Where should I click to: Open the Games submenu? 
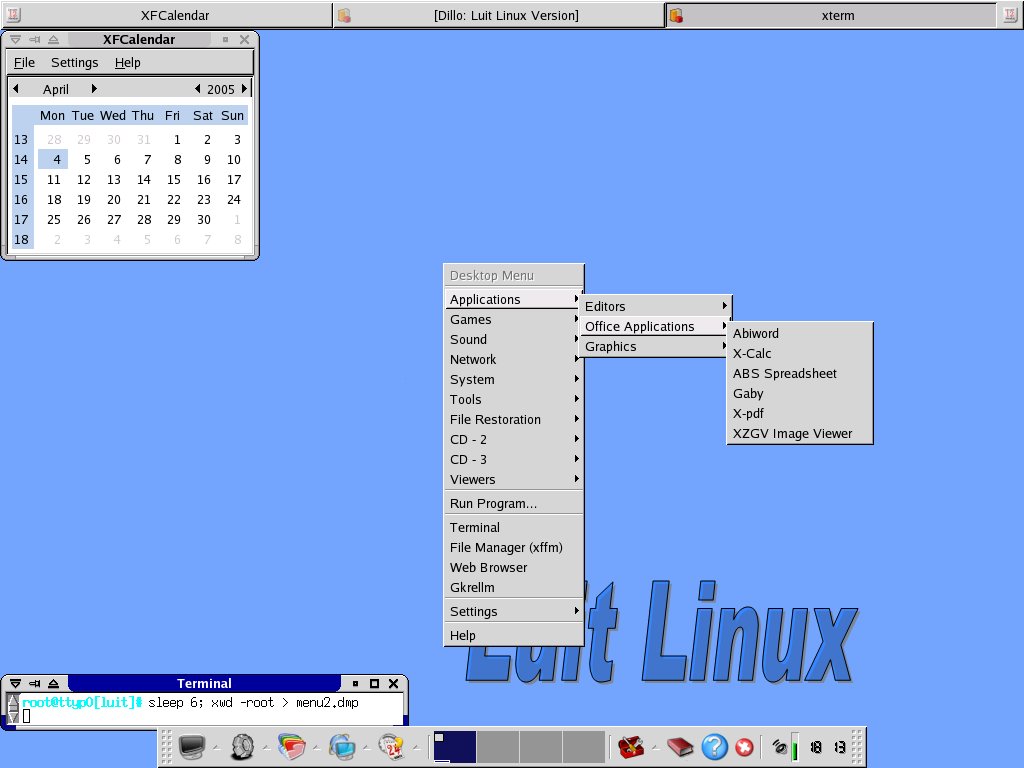click(513, 319)
